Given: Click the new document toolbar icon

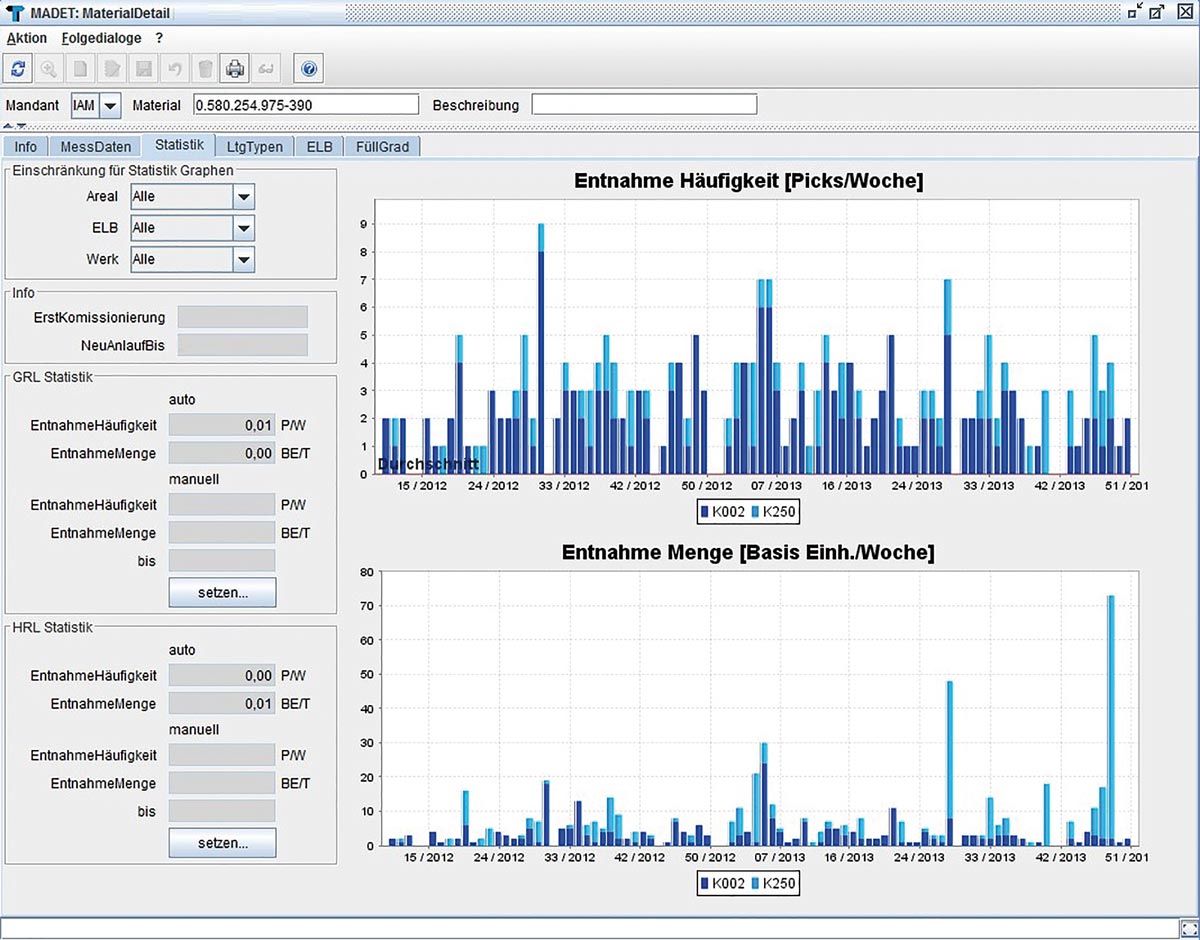Looking at the screenshot, I should pos(80,69).
